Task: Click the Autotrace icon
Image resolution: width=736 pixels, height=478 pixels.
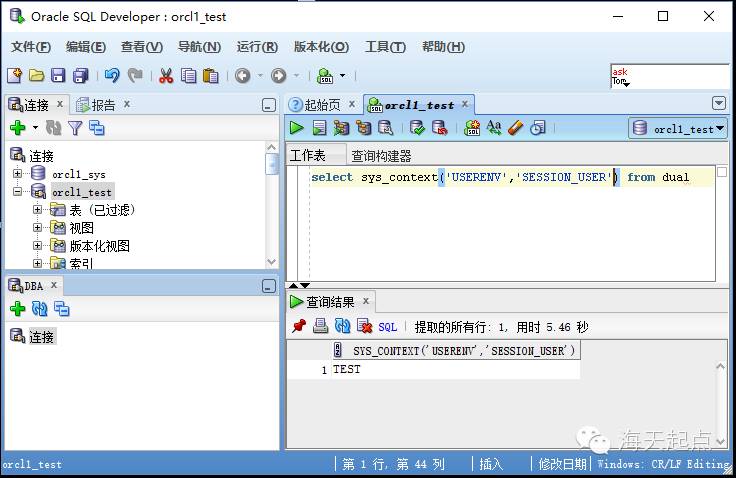Action: (x=364, y=128)
